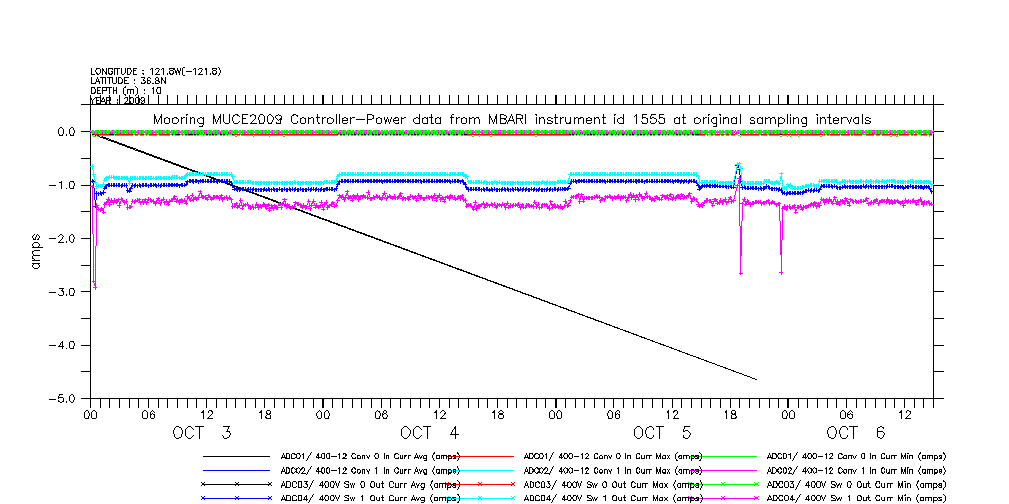This screenshot has height=504, width=1009.
Task: Click the ADC01 Conv 0 Curr Avg legend label
Action: point(370,456)
